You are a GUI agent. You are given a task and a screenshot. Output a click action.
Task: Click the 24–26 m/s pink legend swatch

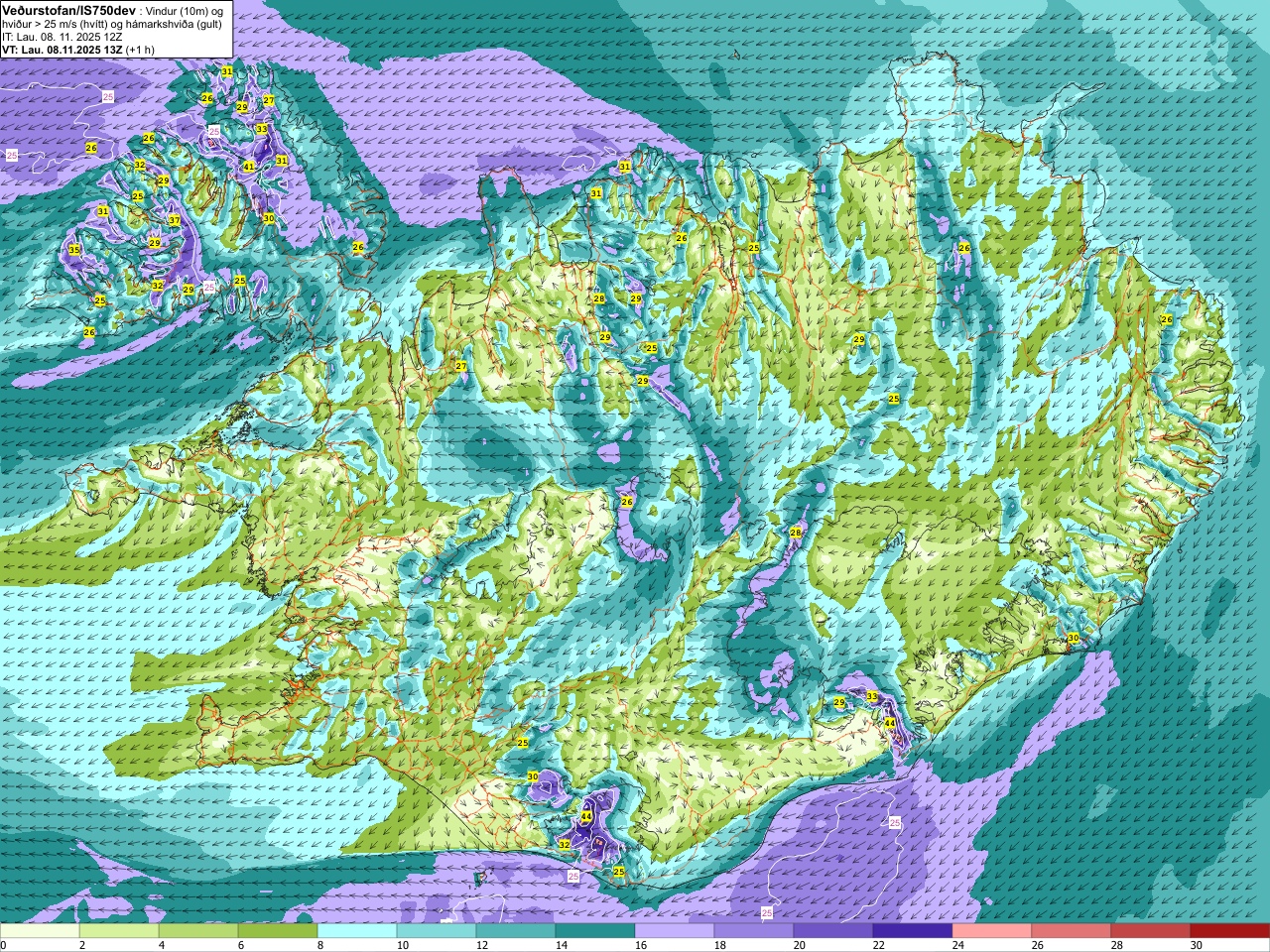[992, 931]
